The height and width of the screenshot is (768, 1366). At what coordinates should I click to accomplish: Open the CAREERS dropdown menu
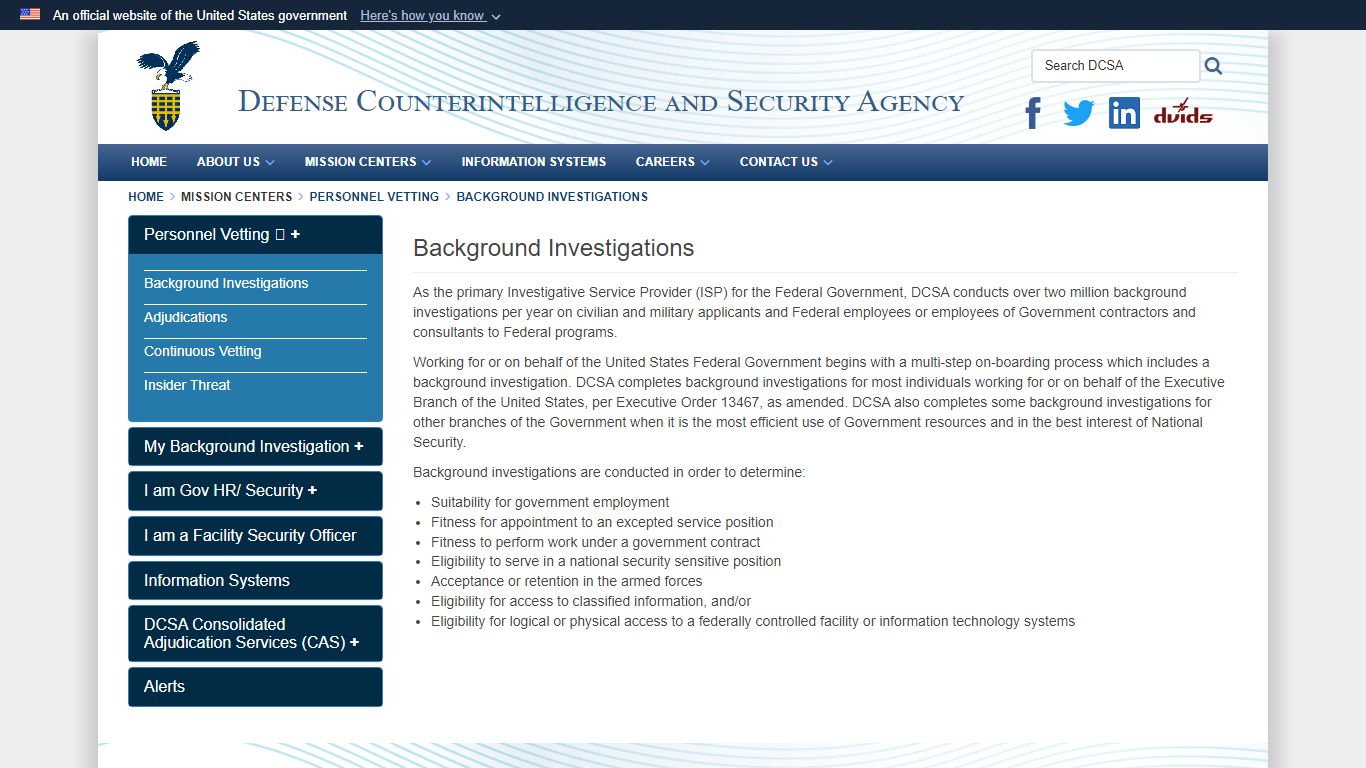point(672,162)
